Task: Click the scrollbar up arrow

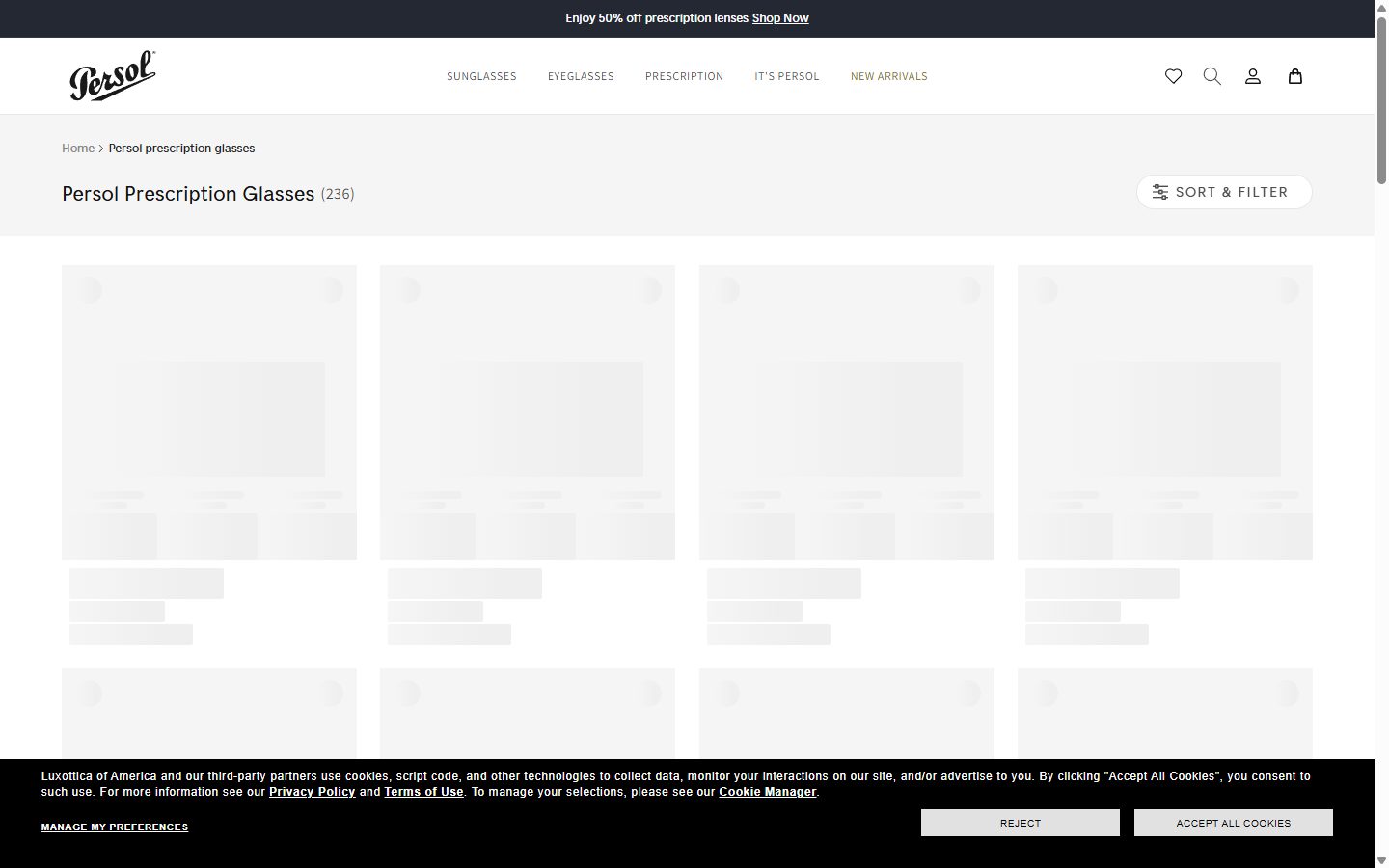Action: point(1381,7)
